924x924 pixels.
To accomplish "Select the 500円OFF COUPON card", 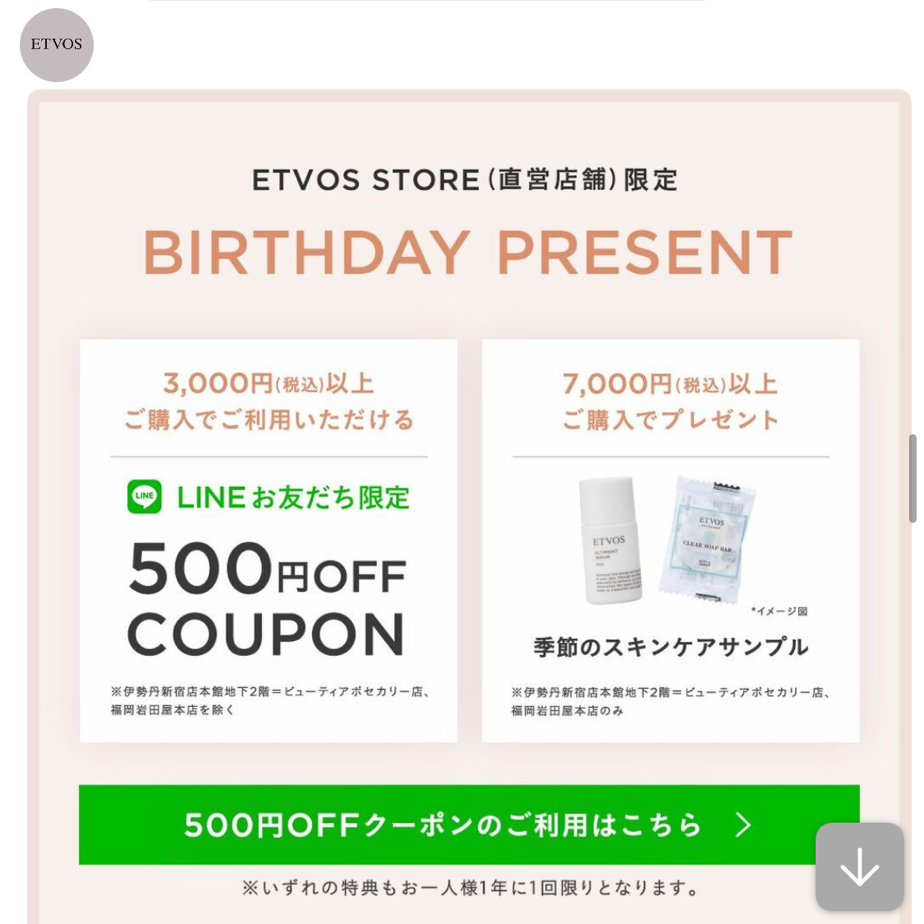I will point(269,540).
